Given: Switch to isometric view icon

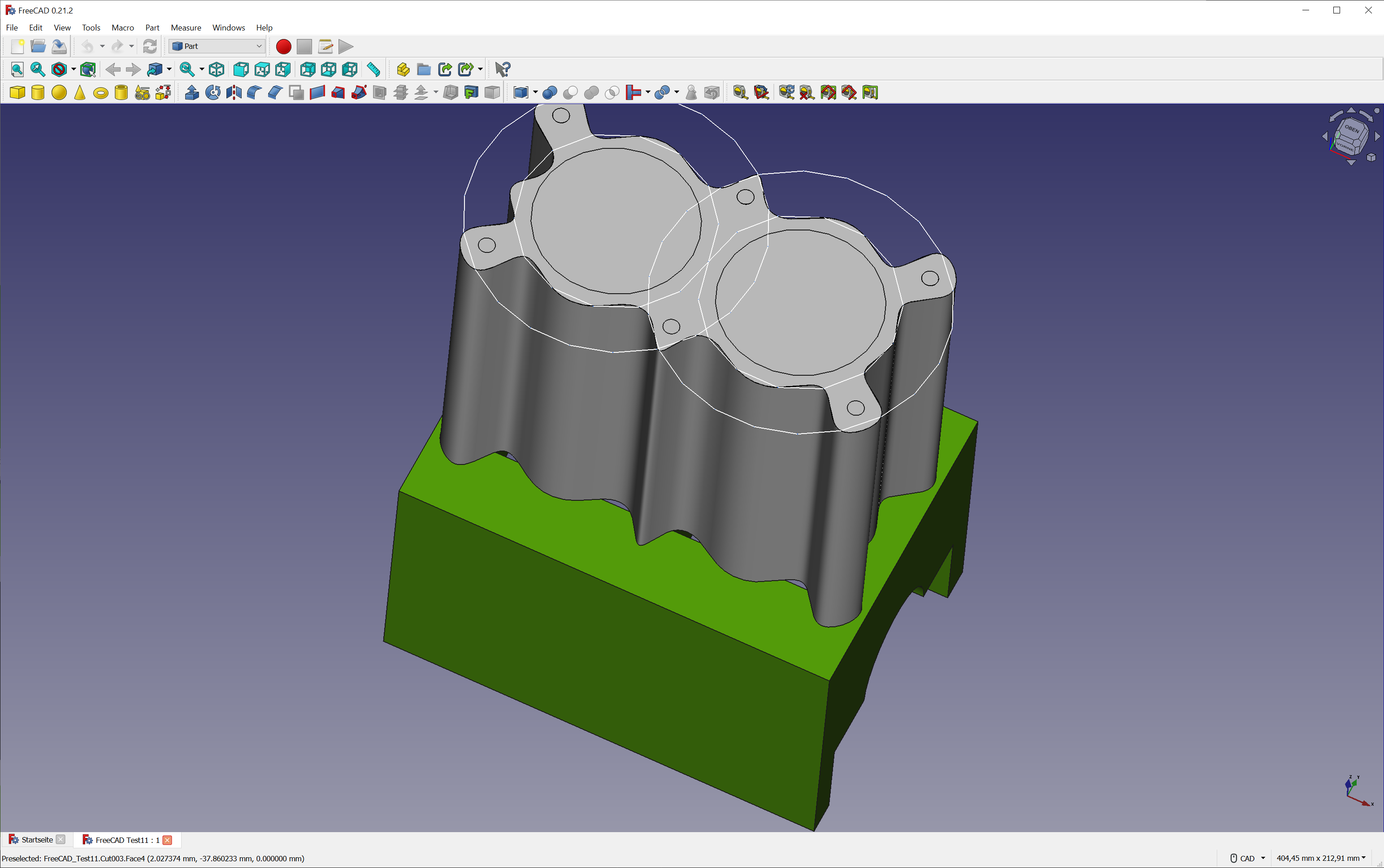Looking at the screenshot, I should [x=217, y=69].
